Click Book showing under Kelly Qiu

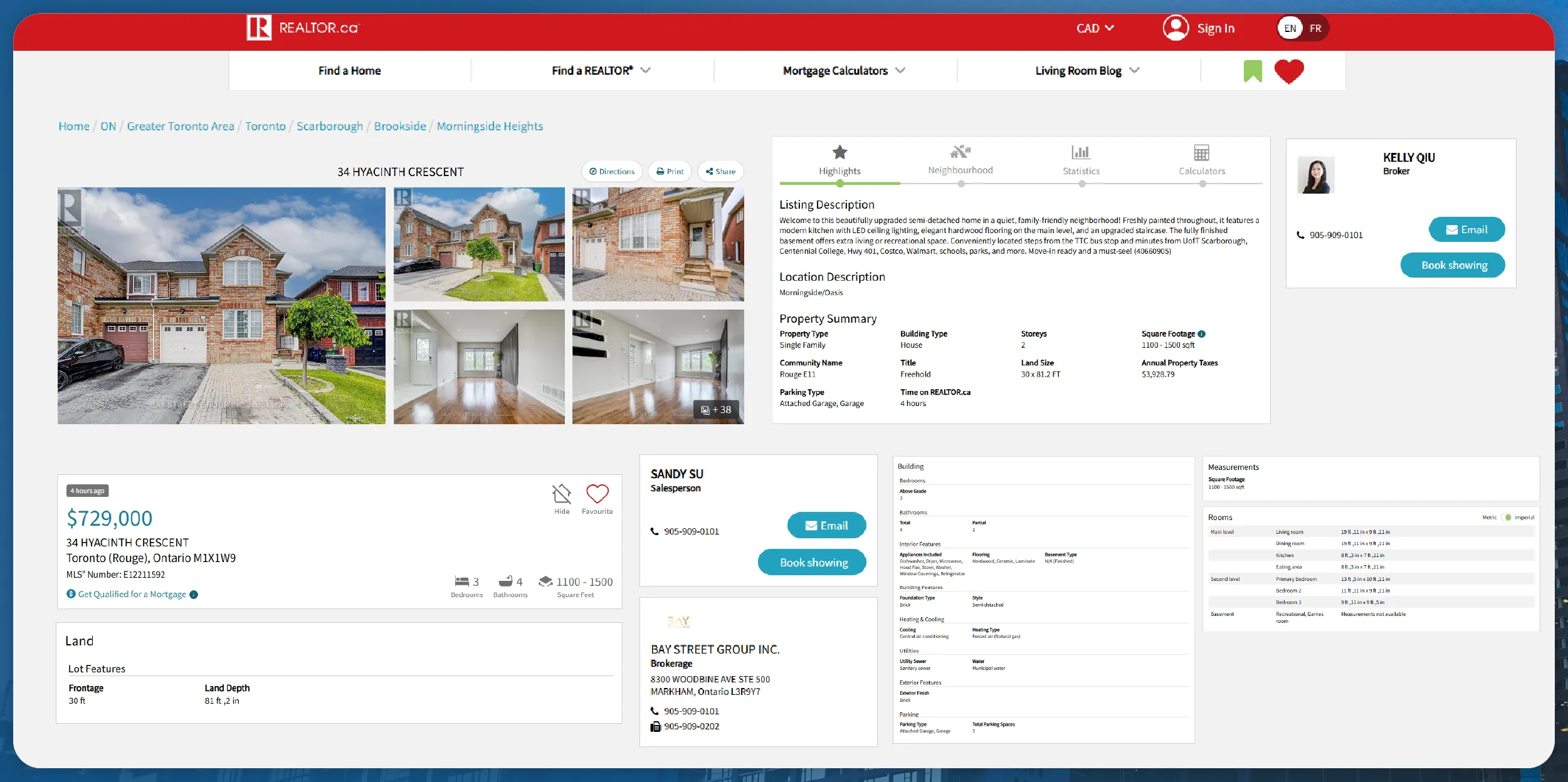[x=1453, y=265]
